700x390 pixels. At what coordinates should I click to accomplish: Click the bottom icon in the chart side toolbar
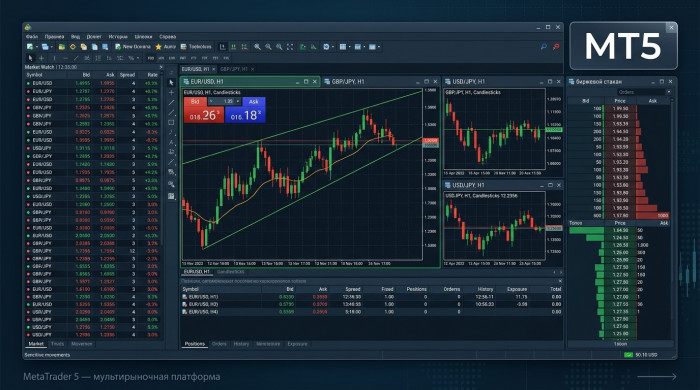[x=171, y=196]
